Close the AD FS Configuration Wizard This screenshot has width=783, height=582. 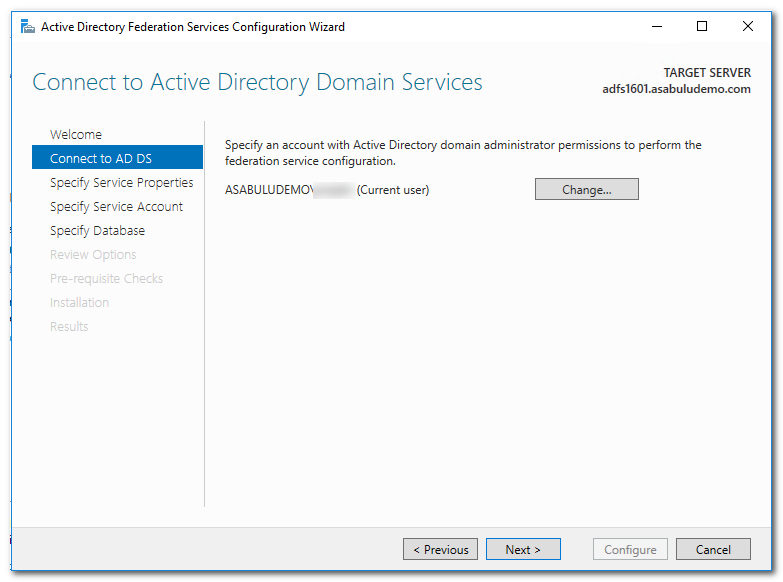[x=748, y=26]
